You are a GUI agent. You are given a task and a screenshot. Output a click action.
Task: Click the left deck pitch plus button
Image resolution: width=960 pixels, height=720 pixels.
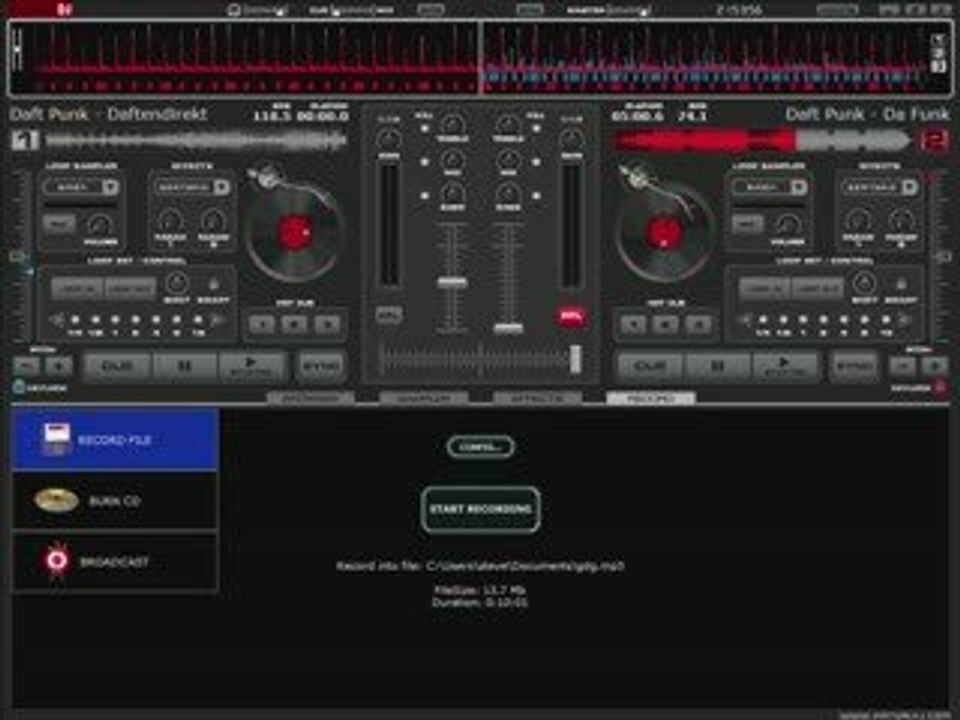[x=59, y=366]
